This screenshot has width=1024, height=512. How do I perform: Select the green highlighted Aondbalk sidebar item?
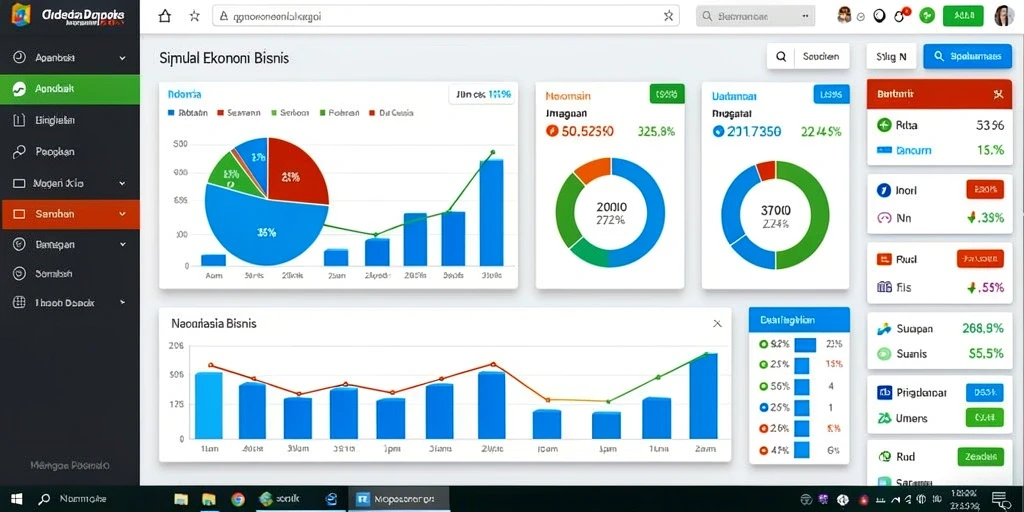(70, 89)
